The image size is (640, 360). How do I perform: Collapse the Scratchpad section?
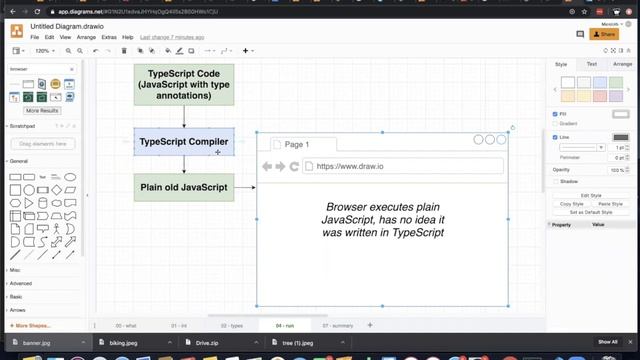pyautogui.click(x=22, y=126)
